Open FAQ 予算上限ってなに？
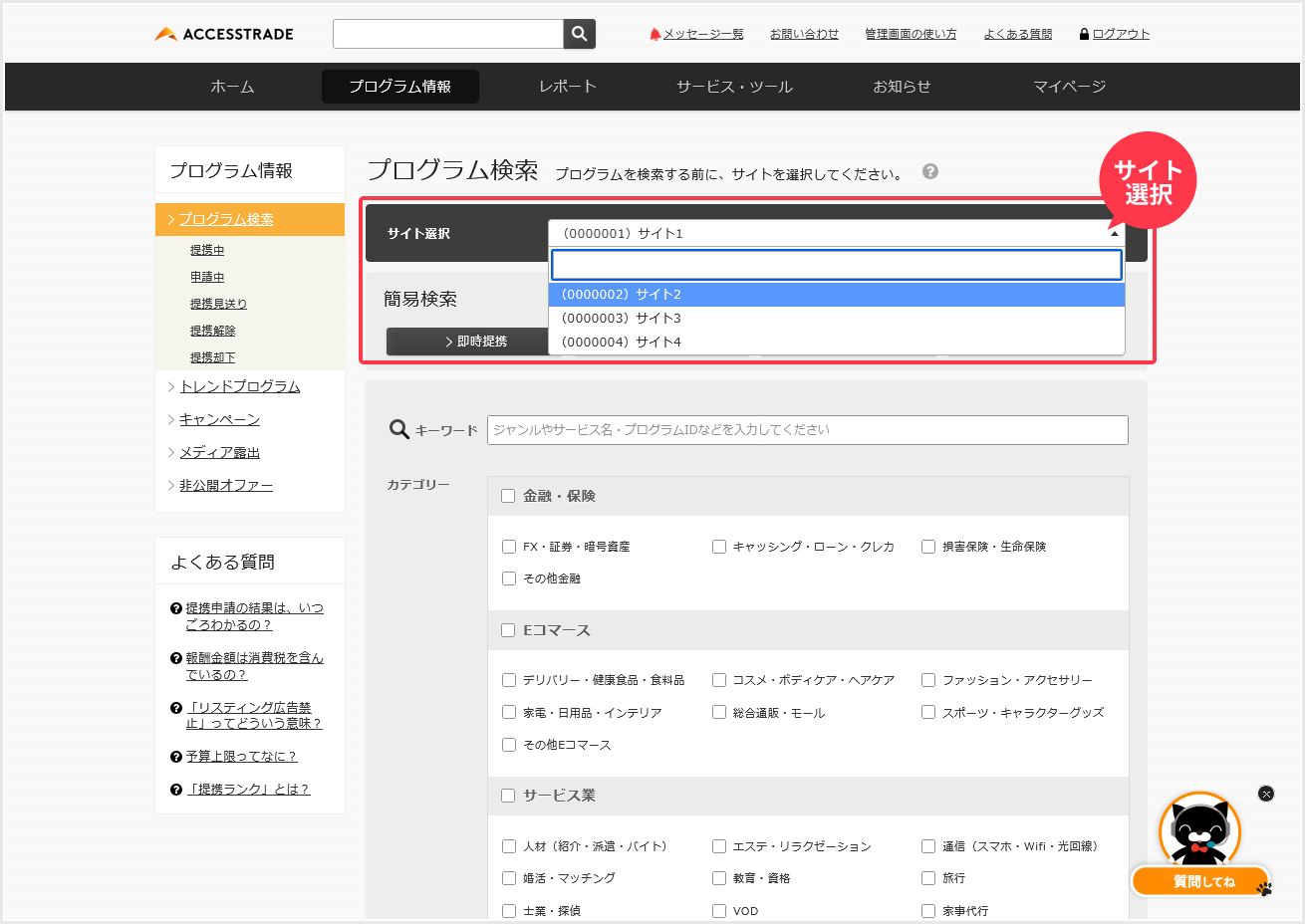Image resolution: width=1305 pixels, height=924 pixels. point(241,757)
